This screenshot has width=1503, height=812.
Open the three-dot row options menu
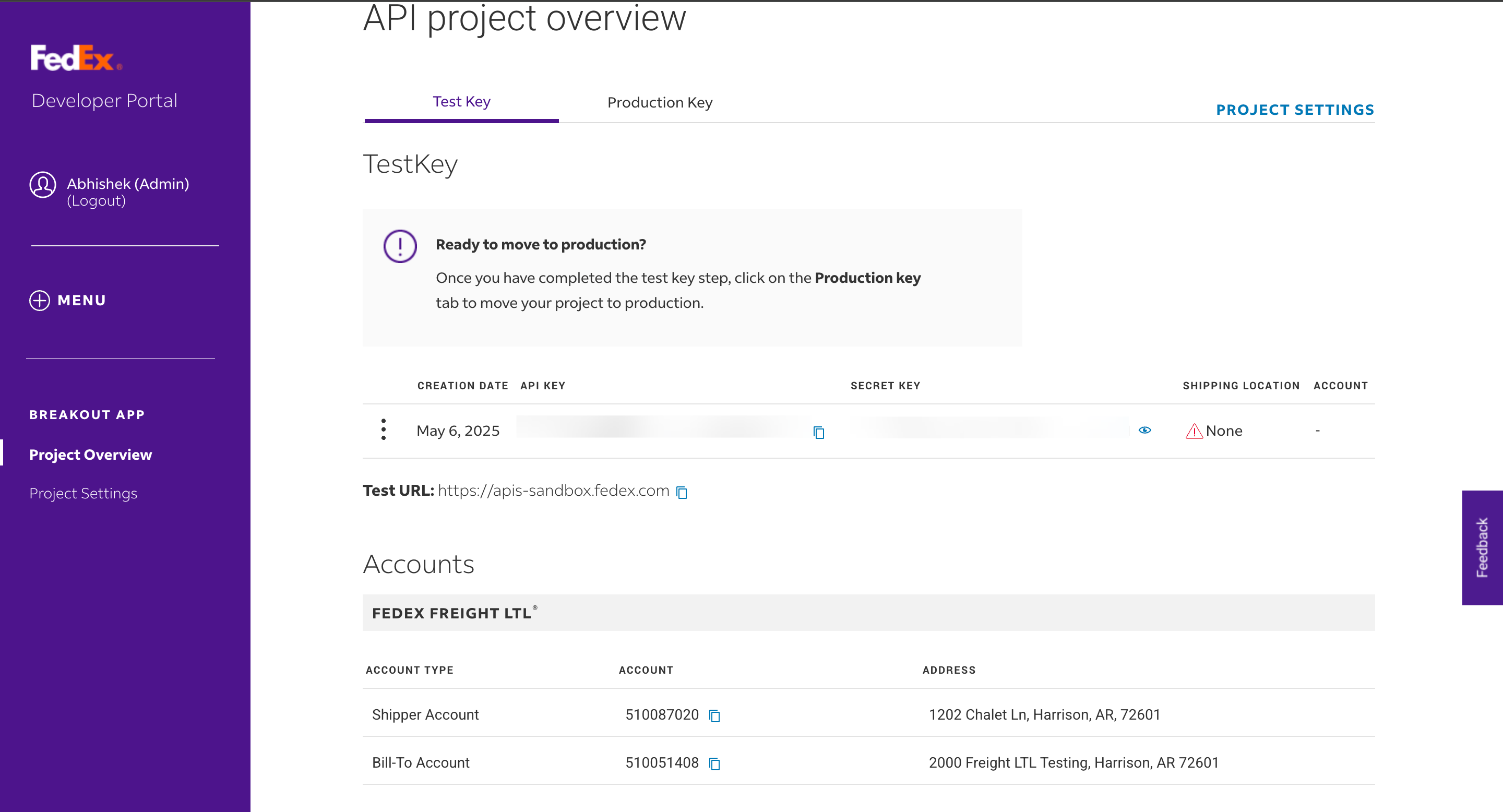384,429
